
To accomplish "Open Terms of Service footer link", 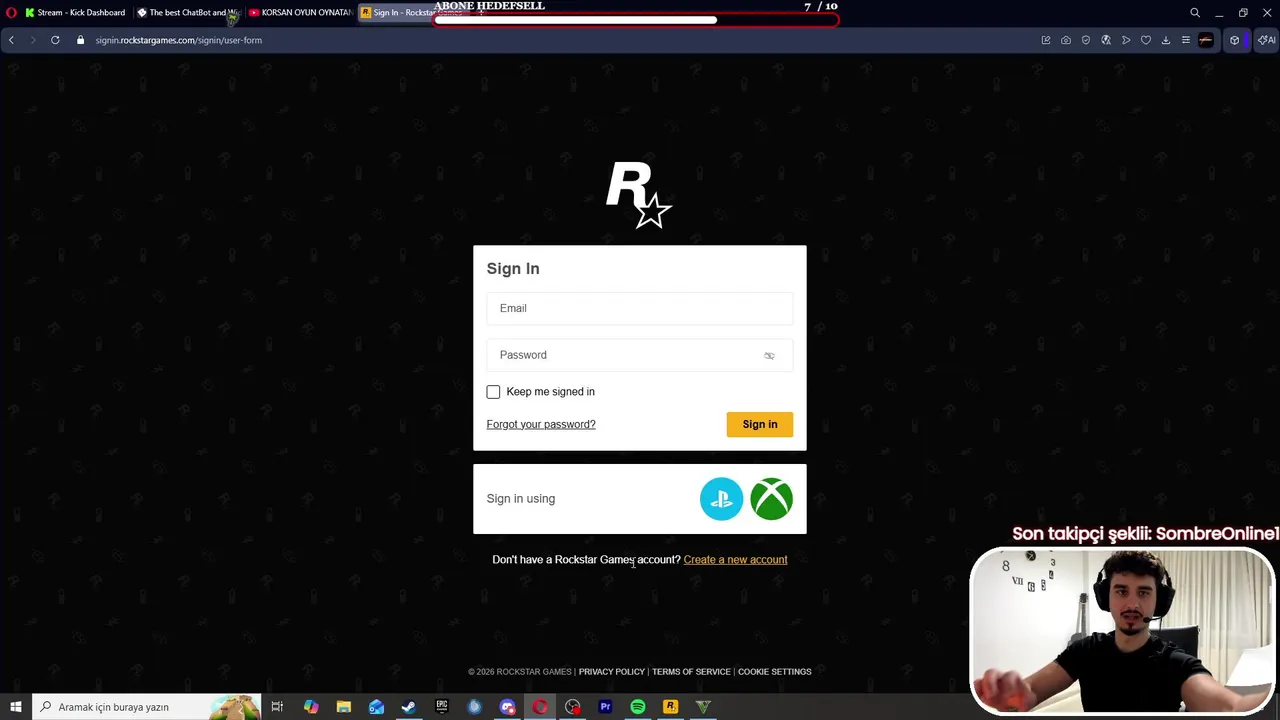I will [691, 672].
